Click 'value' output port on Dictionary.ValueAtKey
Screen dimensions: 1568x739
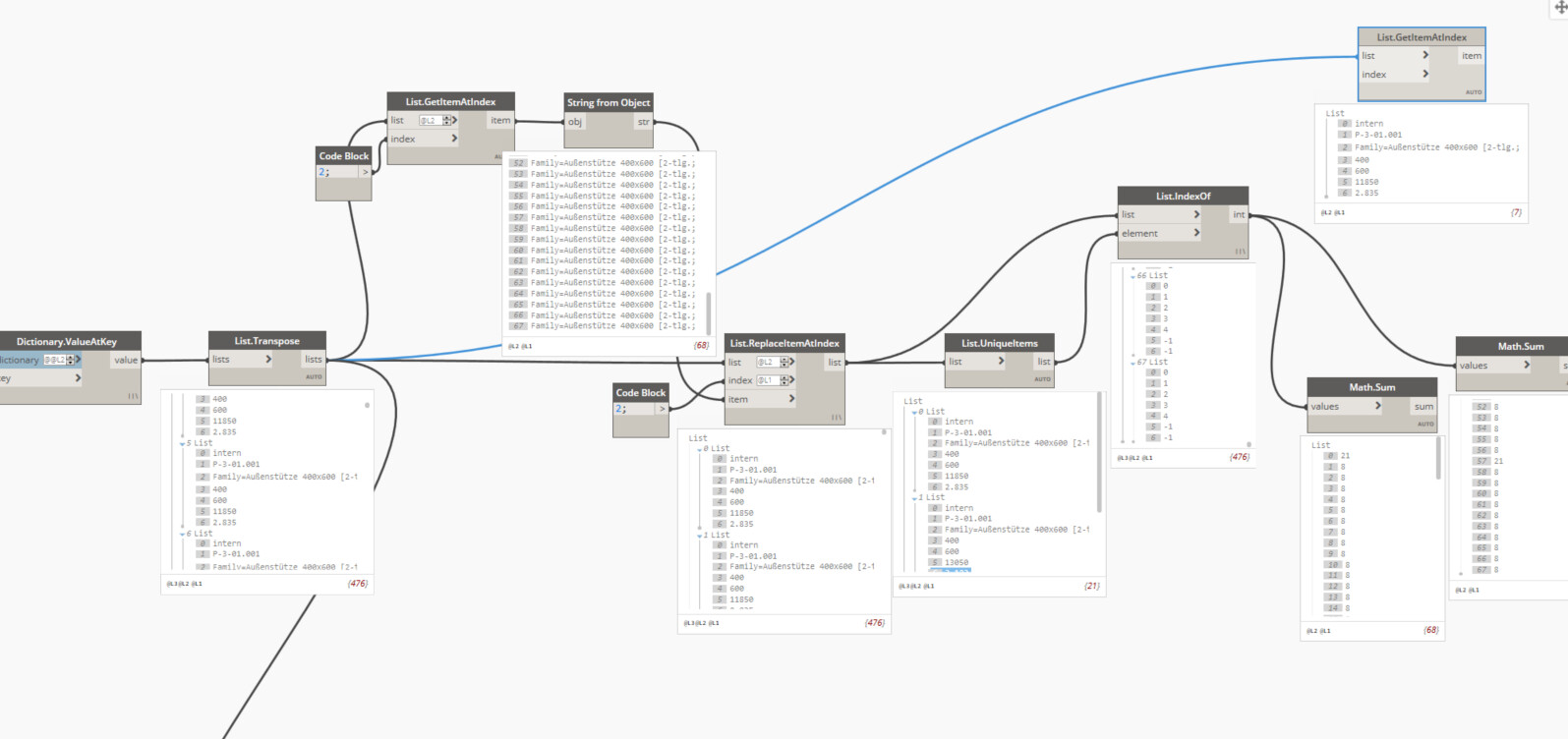click(x=126, y=360)
